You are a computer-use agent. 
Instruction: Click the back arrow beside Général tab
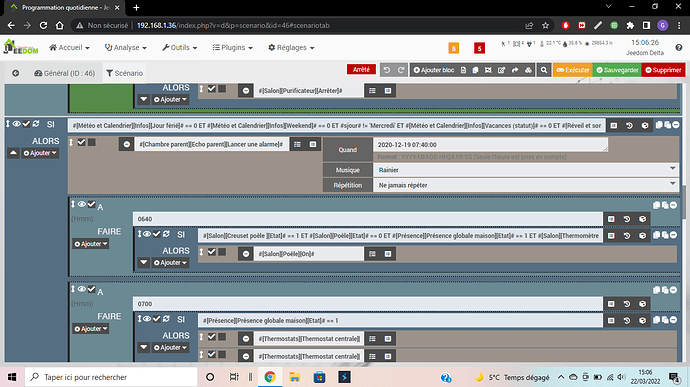(15, 73)
